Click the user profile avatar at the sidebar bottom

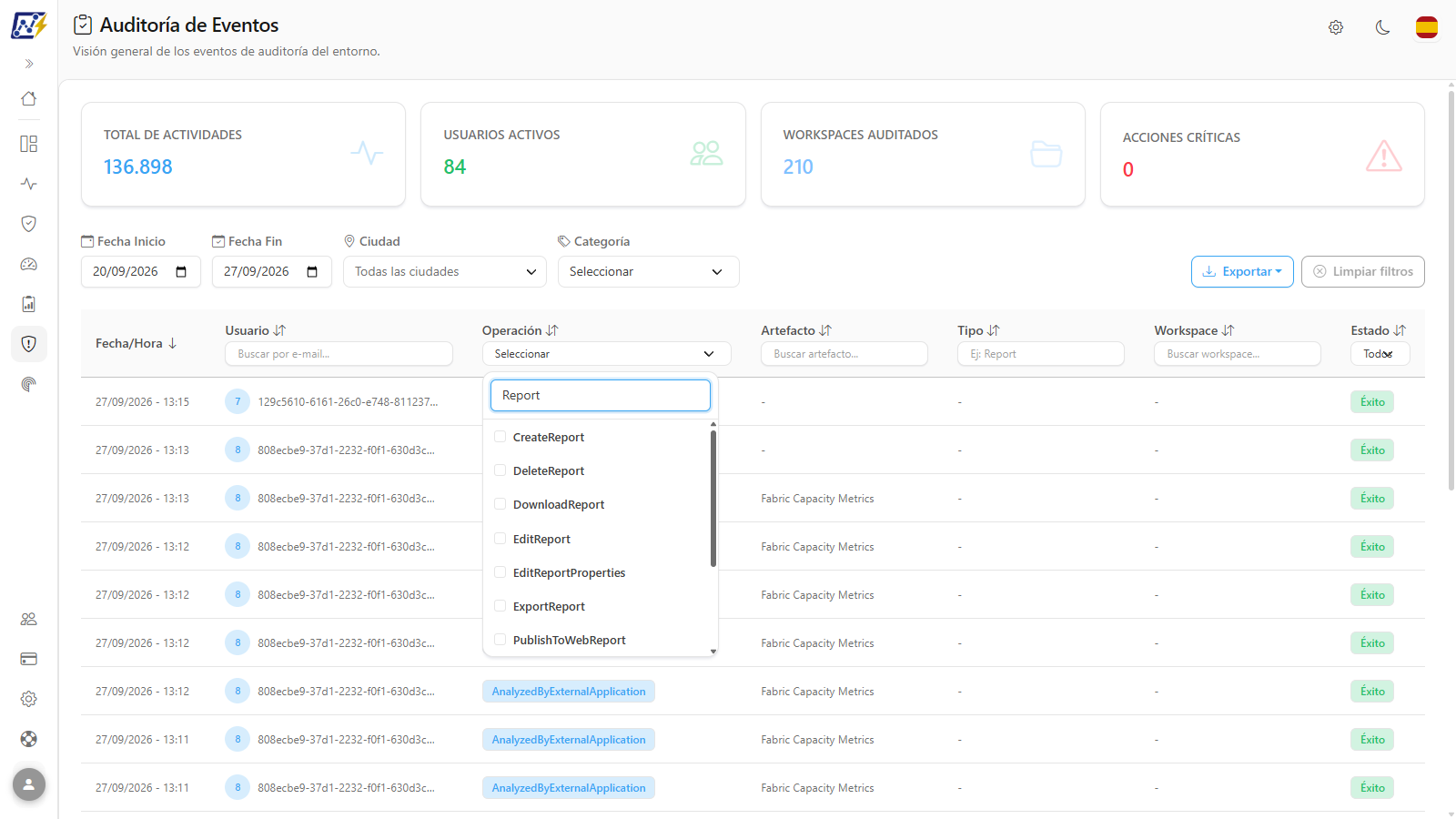click(29, 784)
